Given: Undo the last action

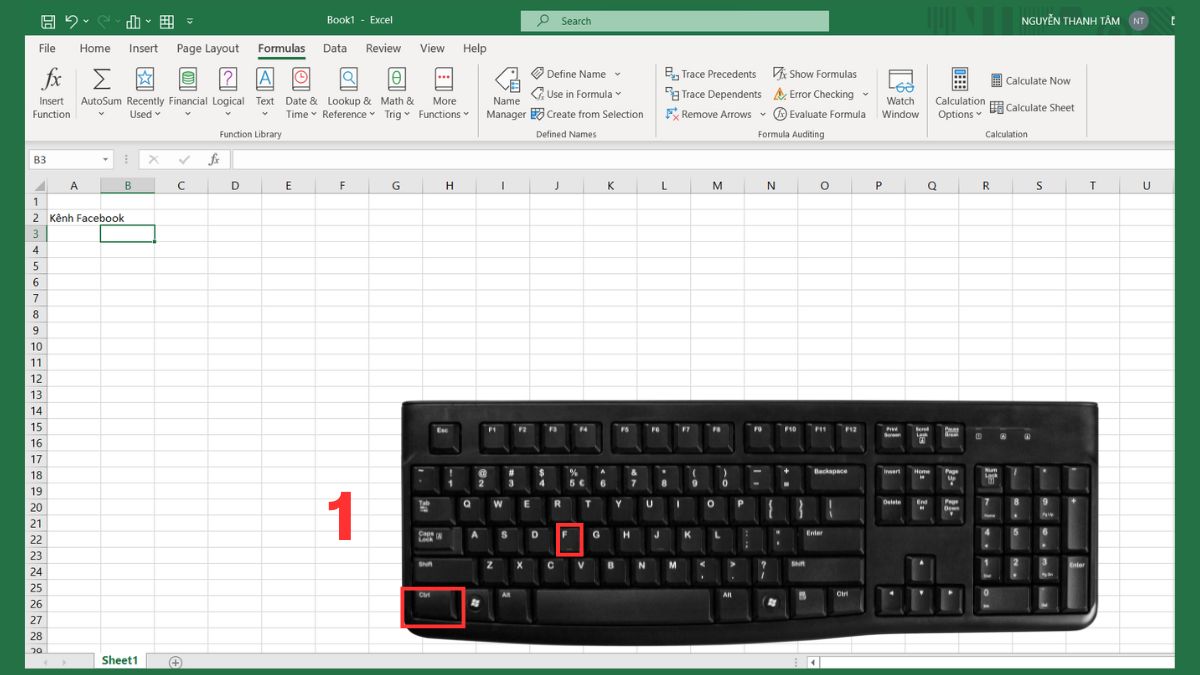Looking at the screenshot, I should pyautogui.click(x=71, y=20).
